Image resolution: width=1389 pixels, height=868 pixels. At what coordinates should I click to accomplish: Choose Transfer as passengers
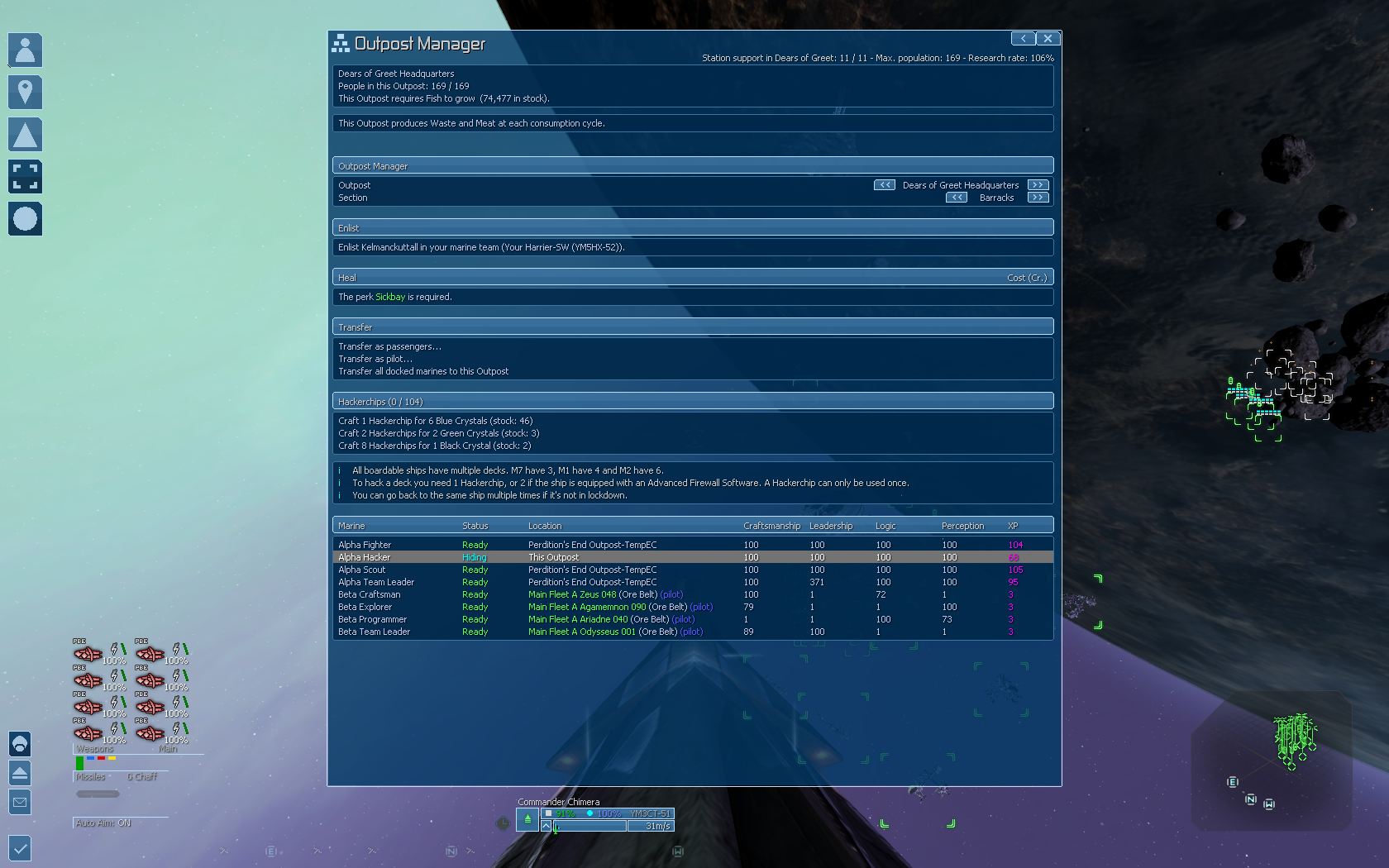pos(389,346)
